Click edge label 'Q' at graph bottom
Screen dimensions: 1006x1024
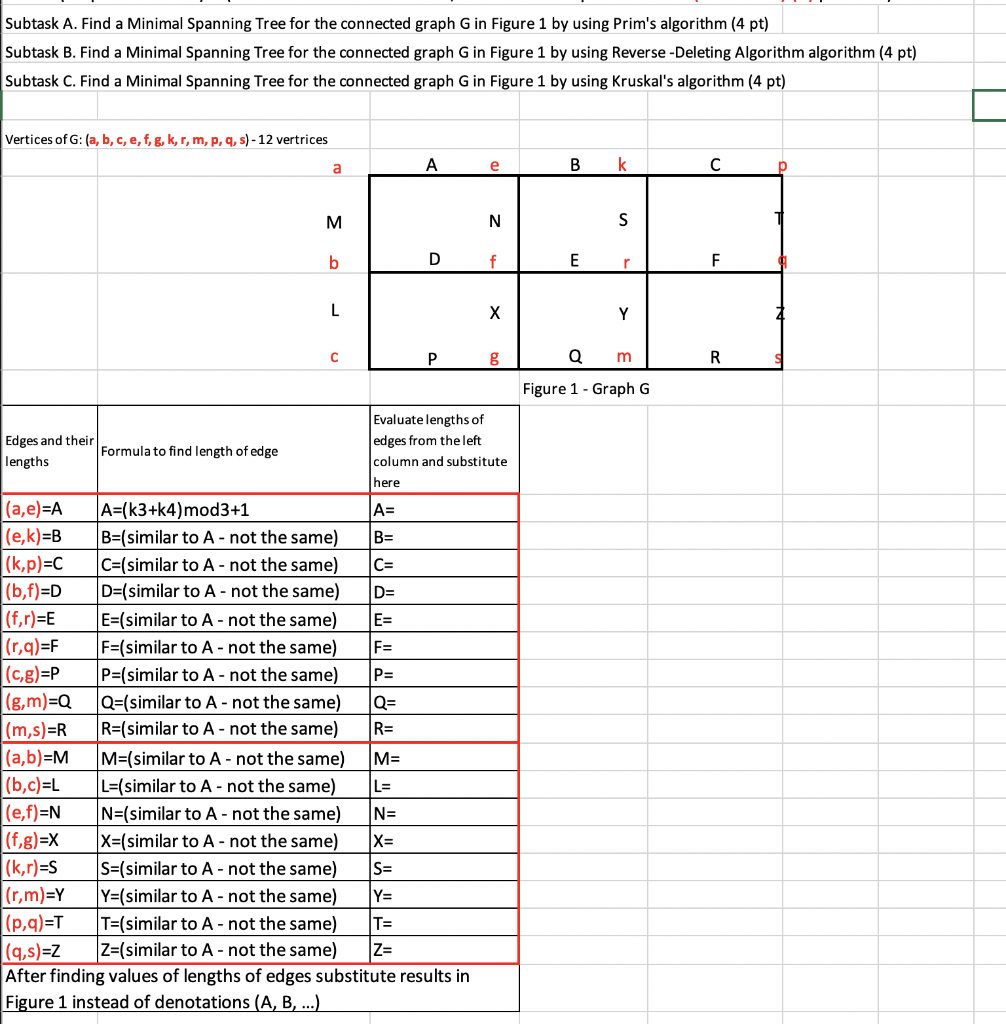575,356
